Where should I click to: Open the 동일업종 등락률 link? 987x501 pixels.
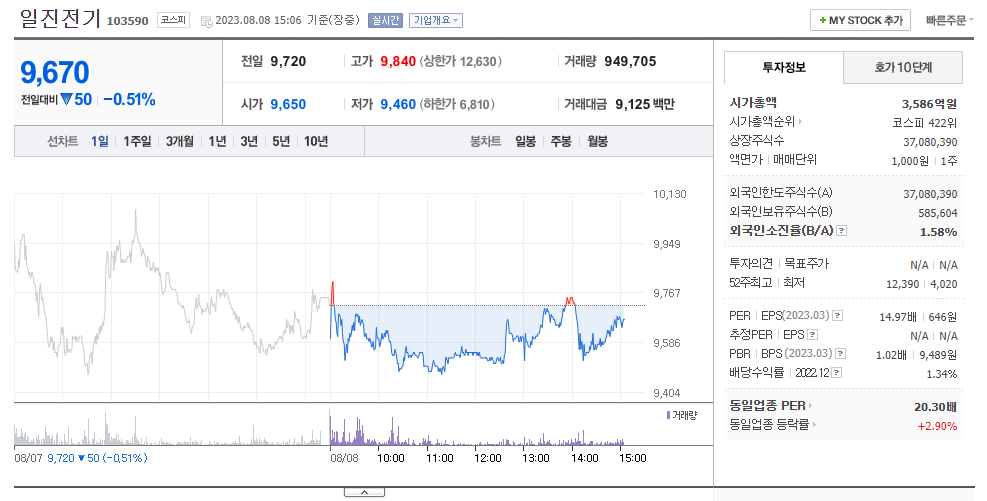click(x=773, y=425)
